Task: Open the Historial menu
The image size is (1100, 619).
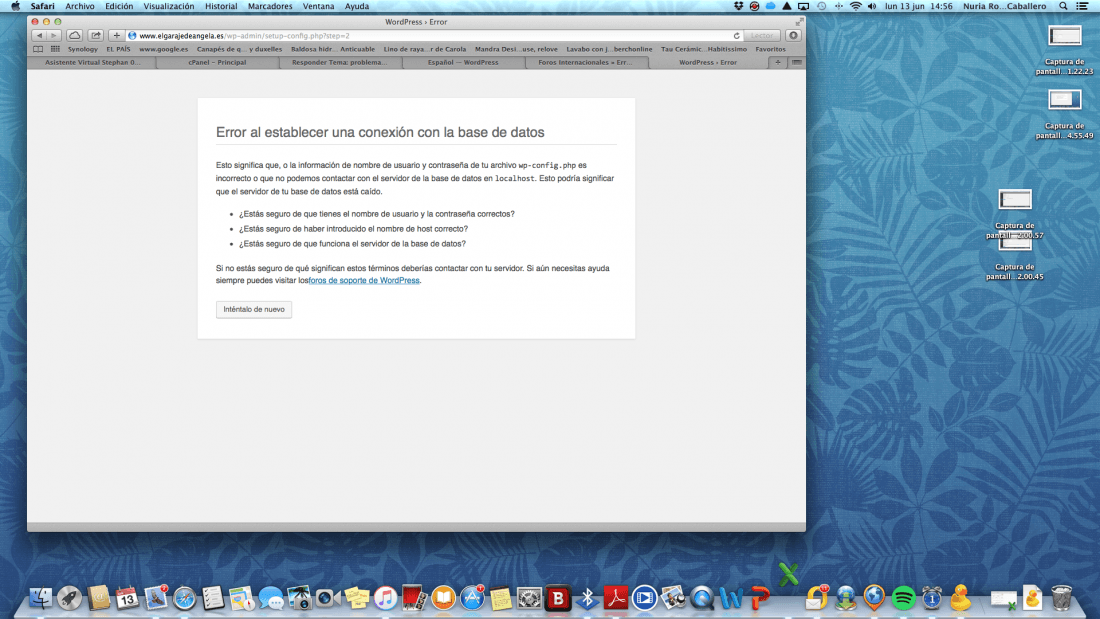Action: click(221, 6)
